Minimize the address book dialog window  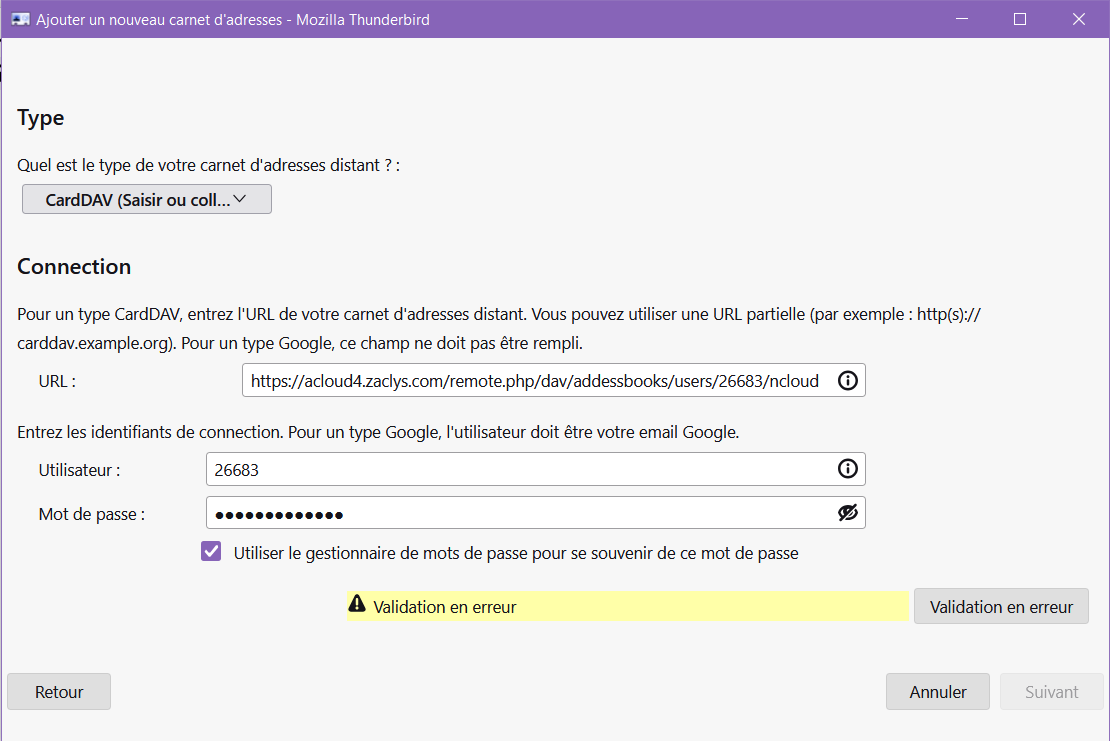point(960,19)
